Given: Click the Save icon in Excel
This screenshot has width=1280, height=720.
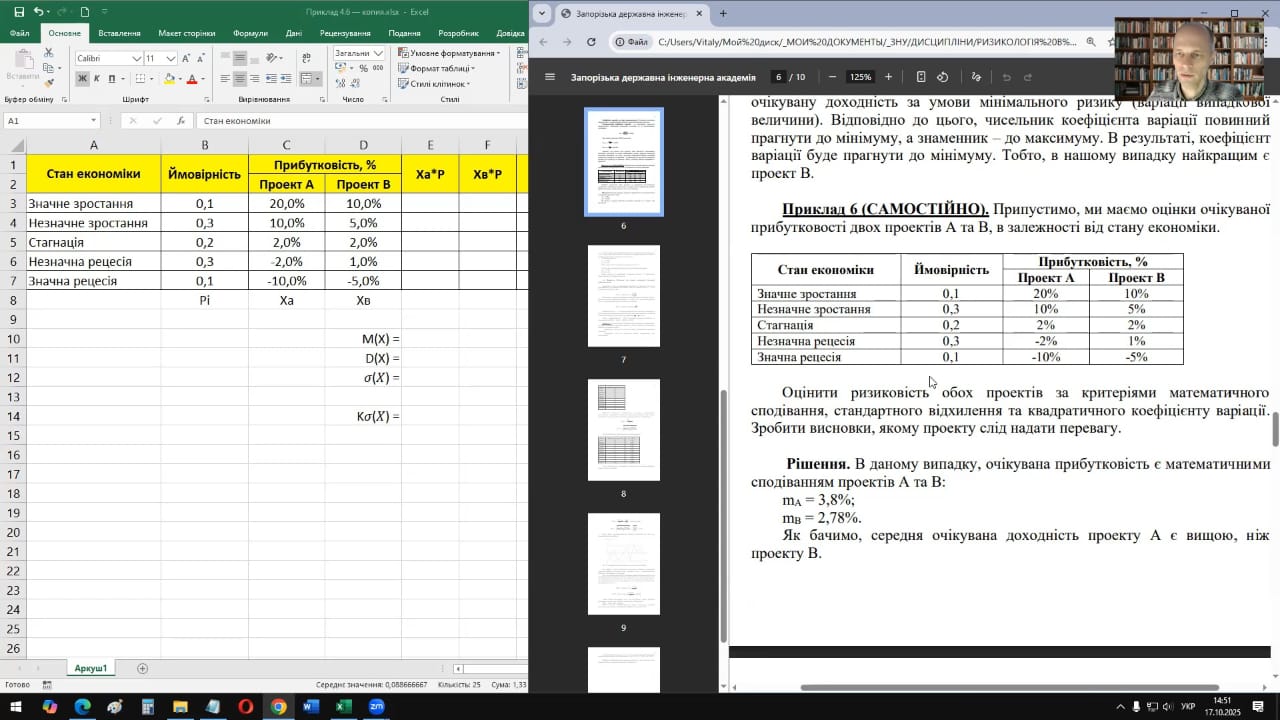Looking at the screenshot, I should pos(18,12).
